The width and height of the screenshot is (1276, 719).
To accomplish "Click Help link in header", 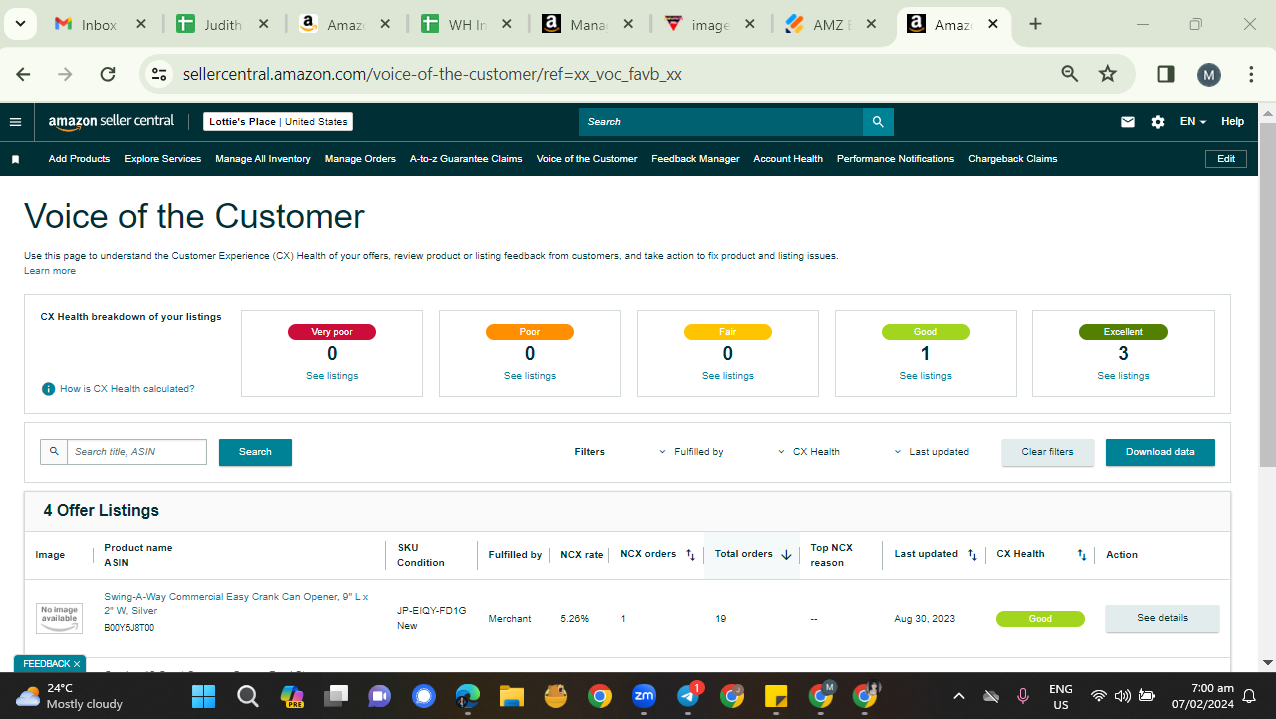I will [1232, 122].
